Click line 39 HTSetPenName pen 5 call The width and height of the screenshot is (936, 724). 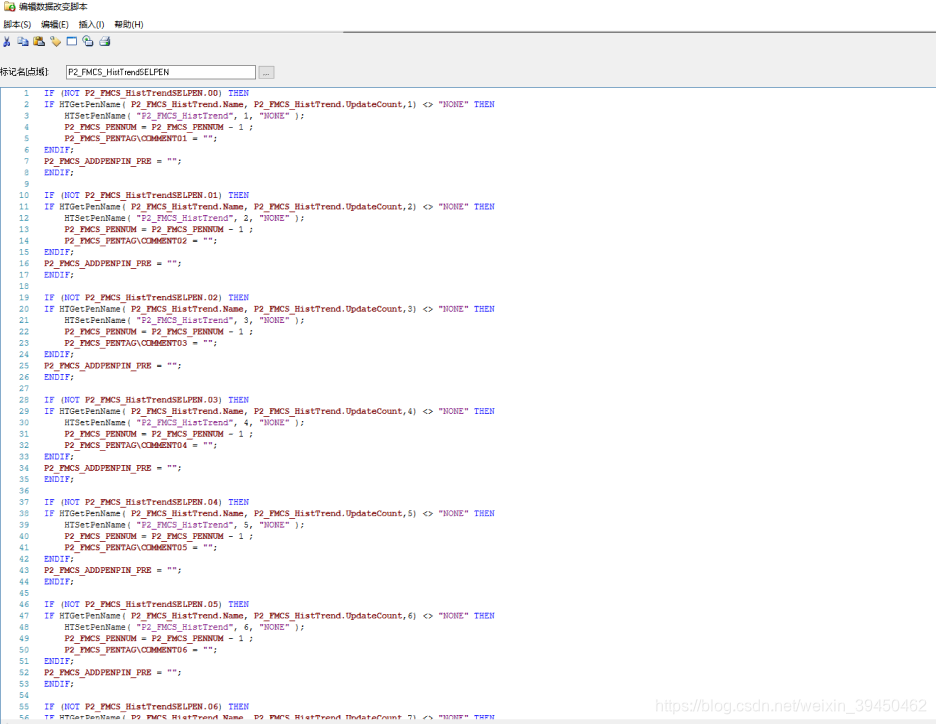pos(184,525)
